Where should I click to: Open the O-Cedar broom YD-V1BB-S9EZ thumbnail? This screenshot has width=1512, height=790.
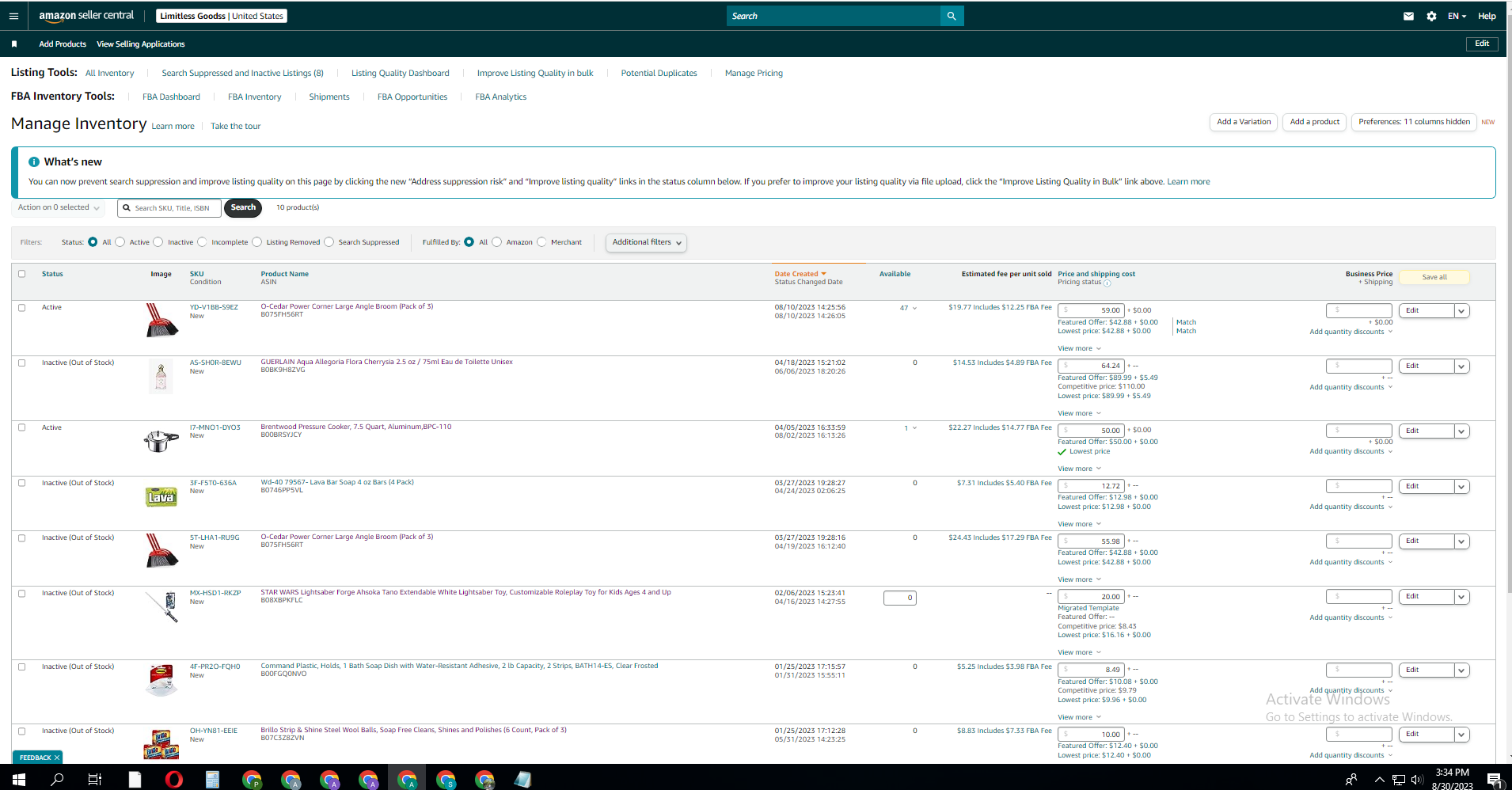[161, 321]
